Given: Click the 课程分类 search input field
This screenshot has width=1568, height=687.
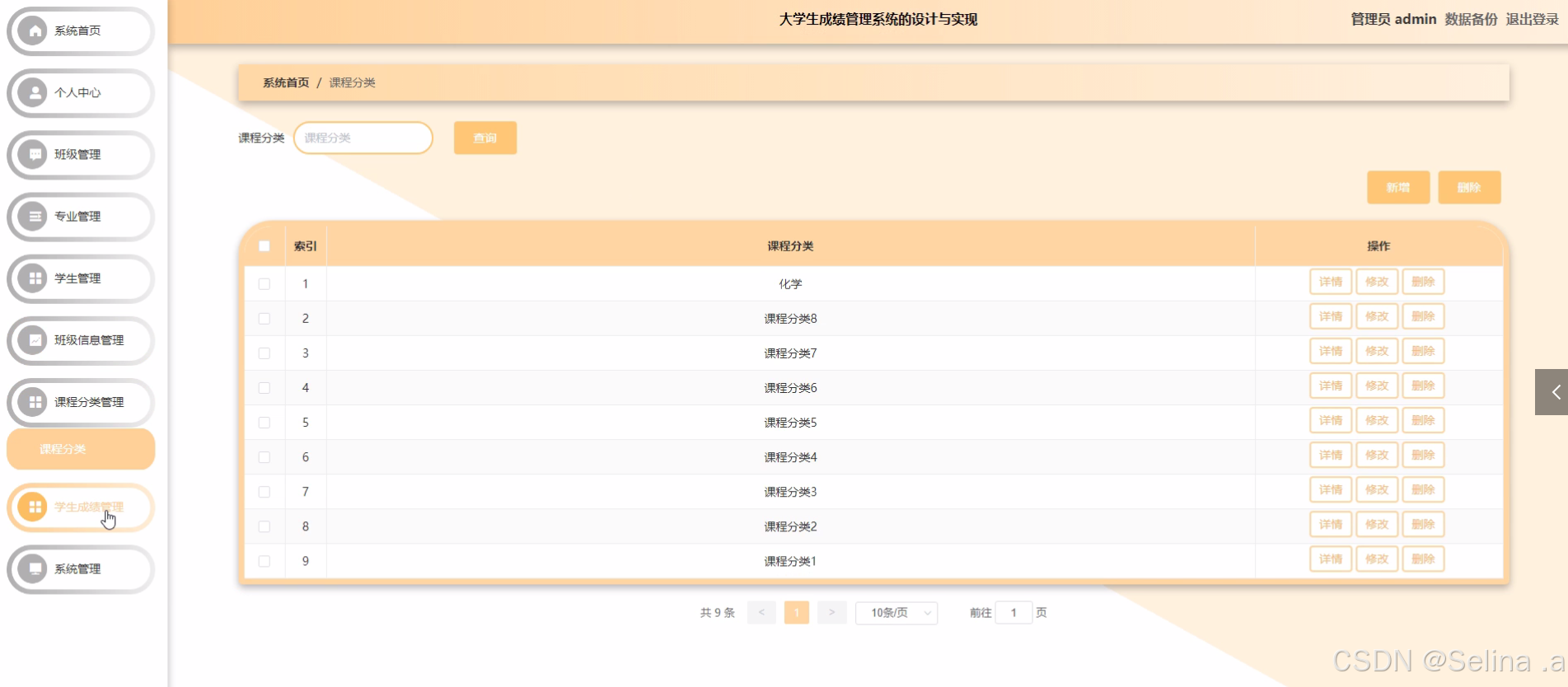Looking at the screenshot, I should tap(363, 138).
